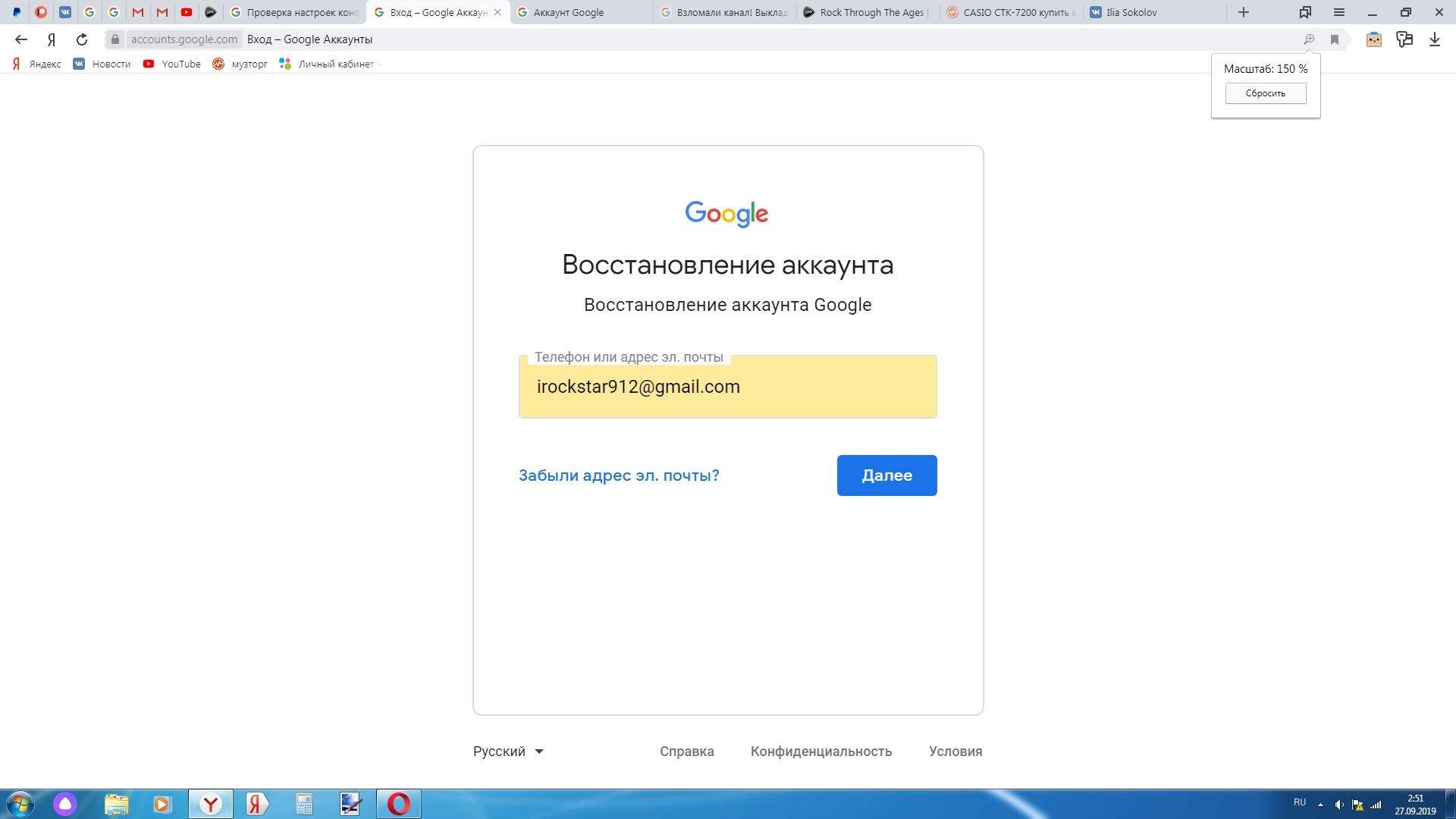Expand the Russian language dropdown menu
The image size is (1456, 819).
(x=507, y=751)
